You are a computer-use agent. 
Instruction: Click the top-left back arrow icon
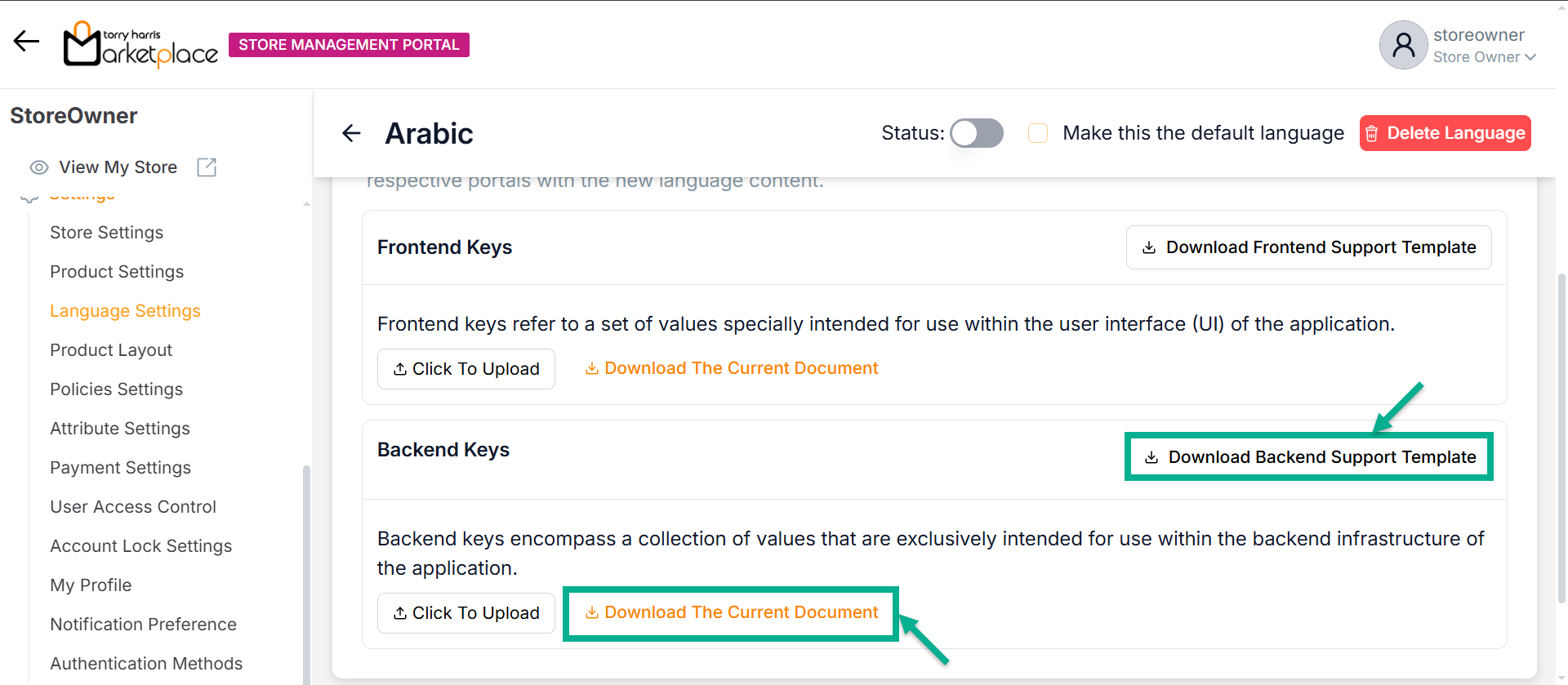point(26,42)
